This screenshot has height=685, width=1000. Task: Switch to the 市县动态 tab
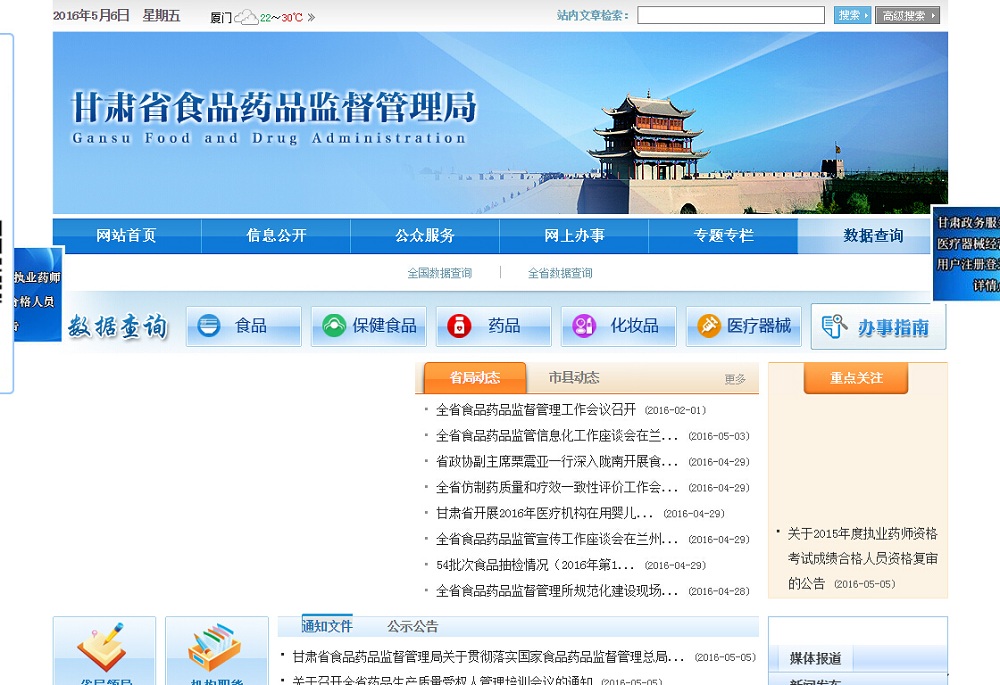coord(574,378)
